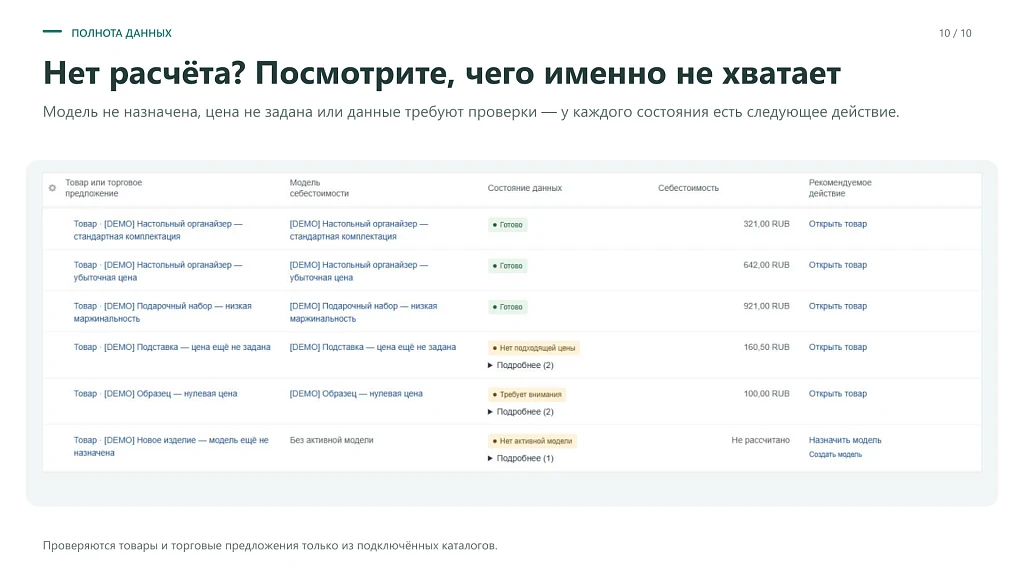
Task: Click the "Назначить модель" link
Action: [x=845, y=440]
